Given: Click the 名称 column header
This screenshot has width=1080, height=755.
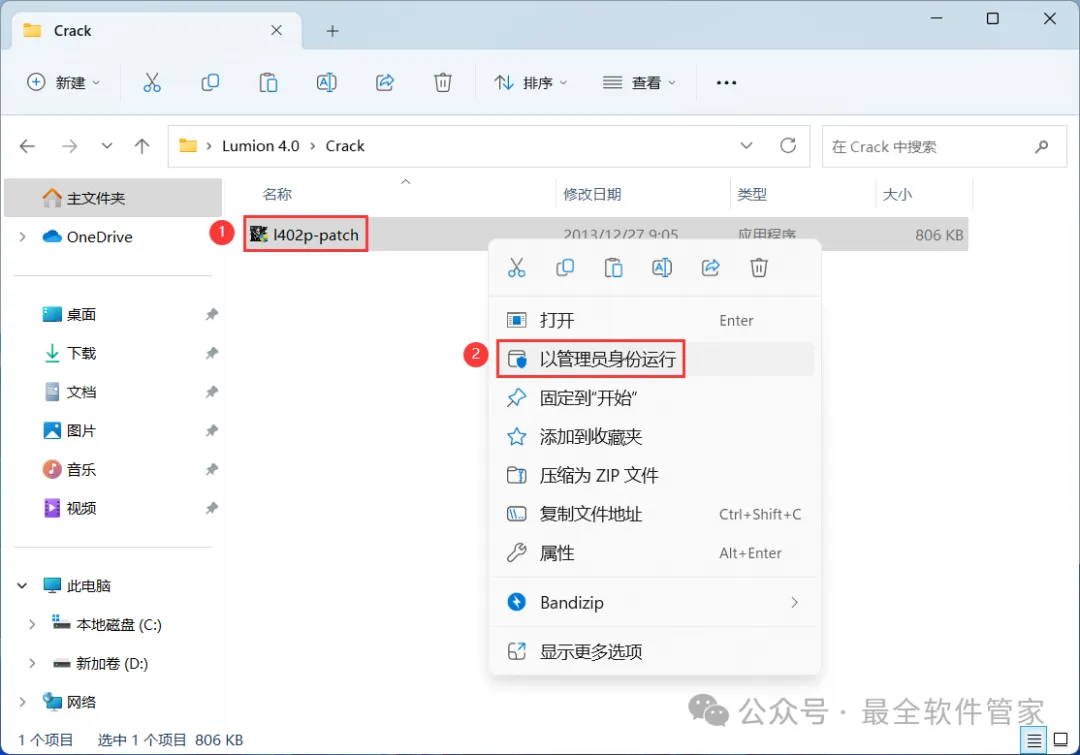Looking at the screenshot, I should [277, 195].
